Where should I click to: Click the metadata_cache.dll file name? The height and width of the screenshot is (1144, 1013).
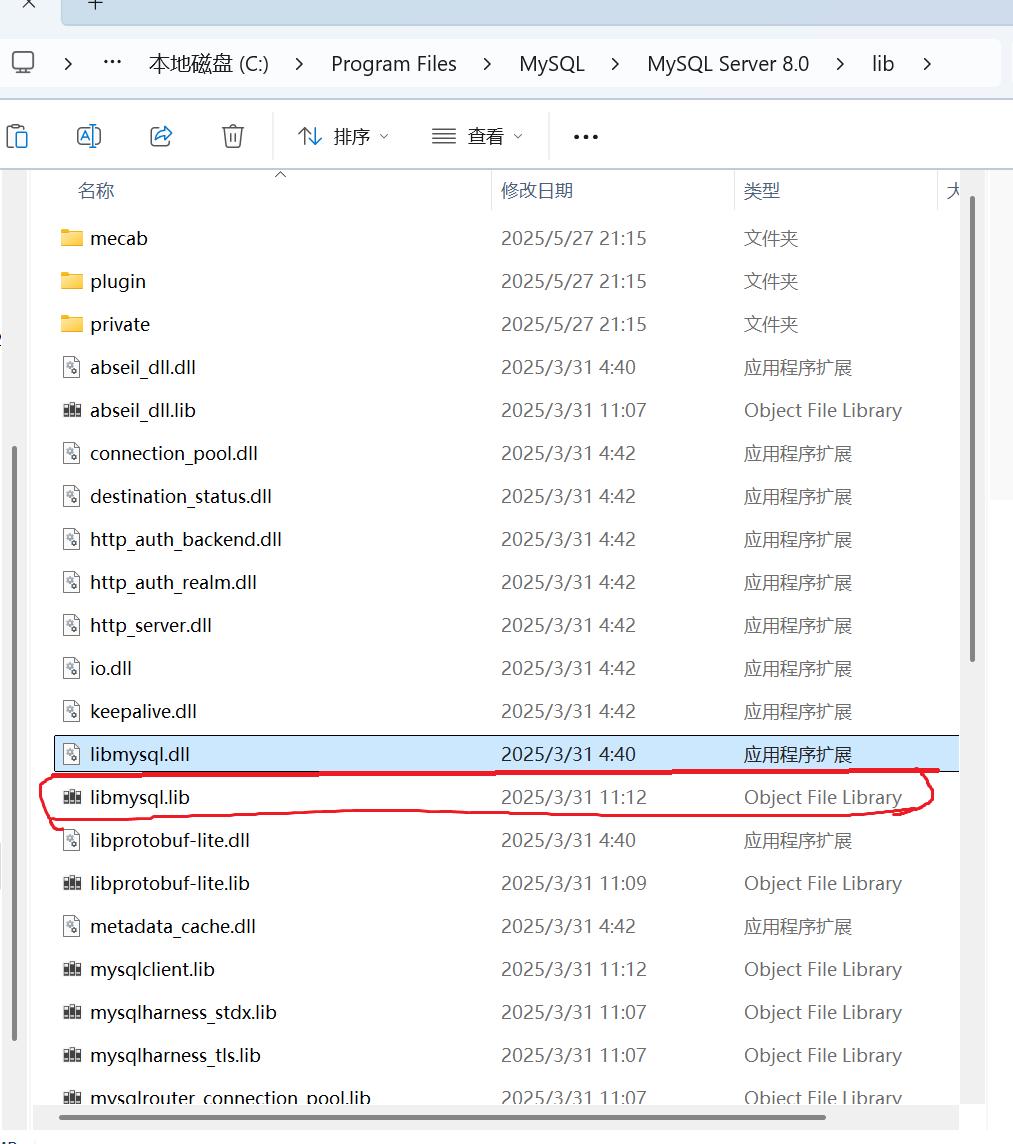click(x=172, y=927)
